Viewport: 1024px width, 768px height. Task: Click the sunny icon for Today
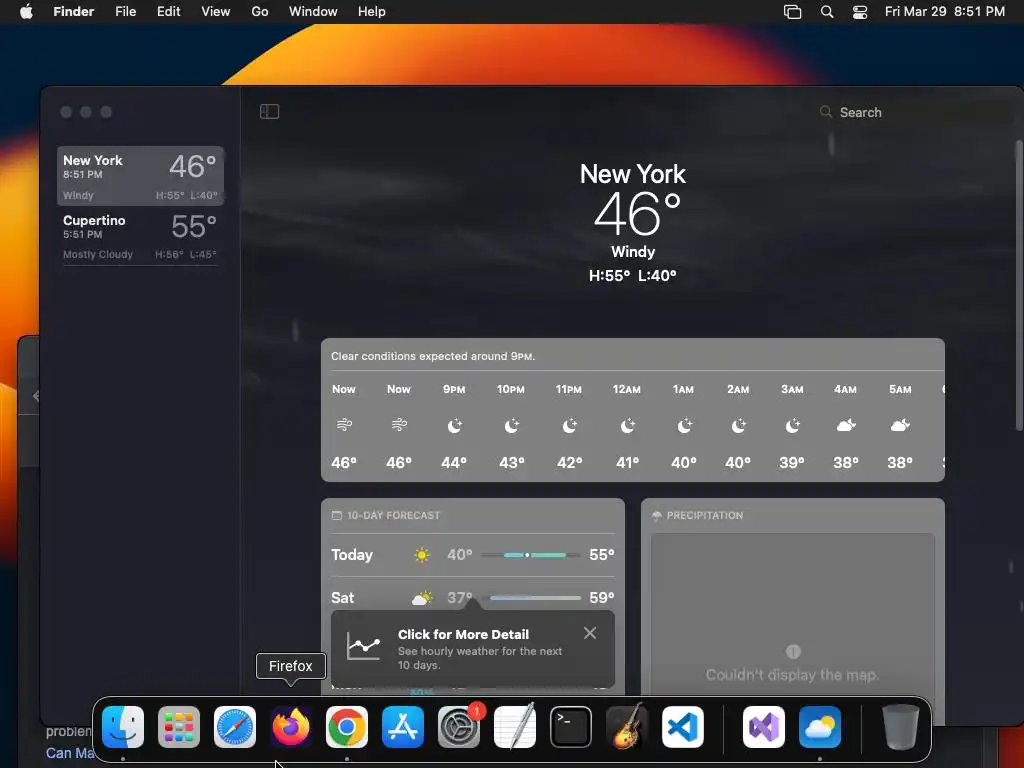coord(422,554)
